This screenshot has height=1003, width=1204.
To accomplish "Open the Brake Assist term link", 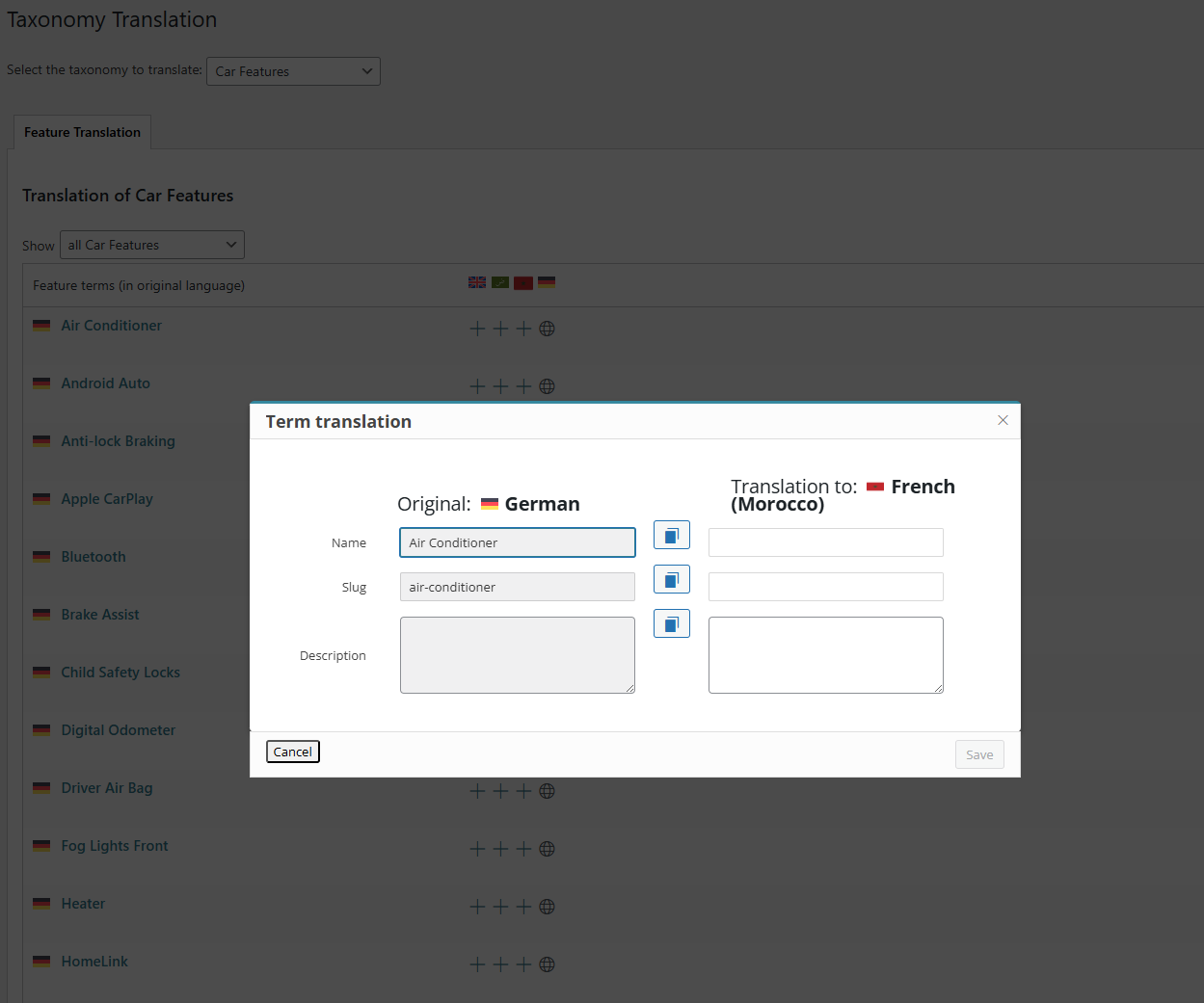I will pyautogui.click(x=100, y=615).
